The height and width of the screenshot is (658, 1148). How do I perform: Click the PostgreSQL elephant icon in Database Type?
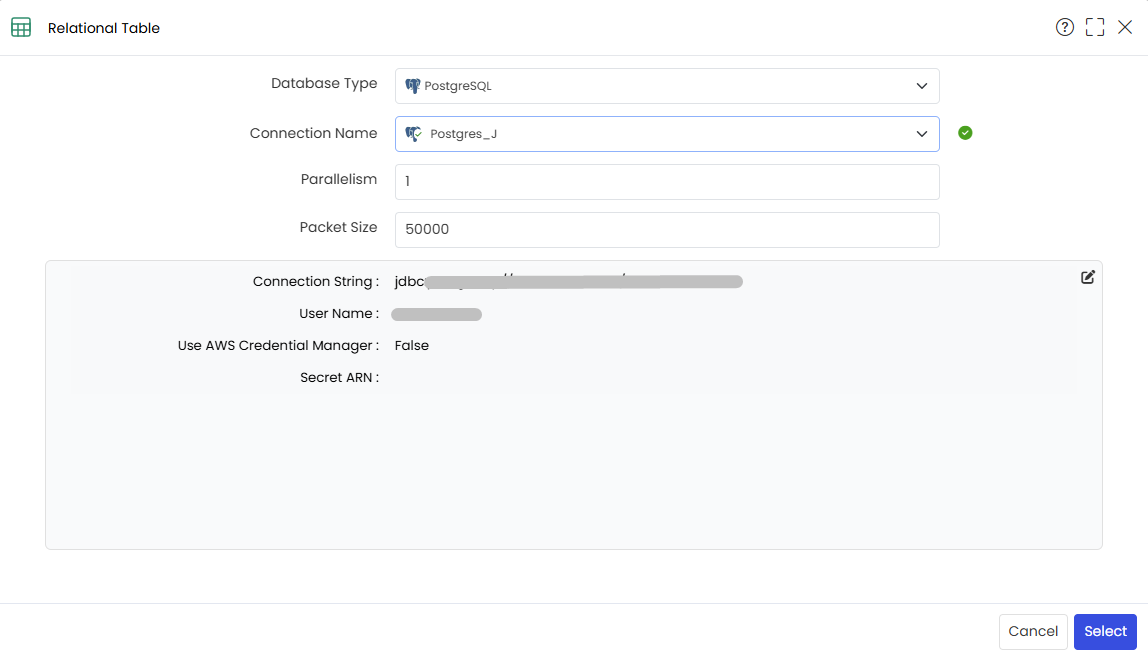pos(413,86)
